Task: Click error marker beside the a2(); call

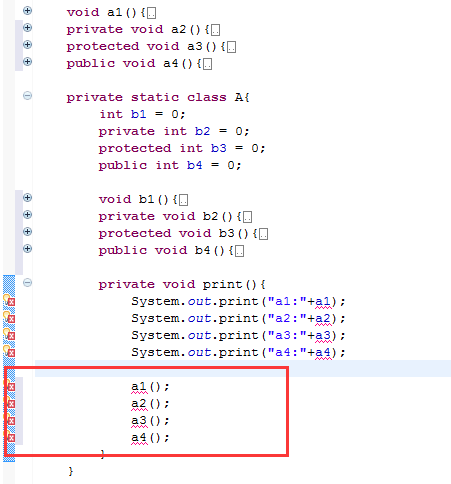Action: (10, 403)
